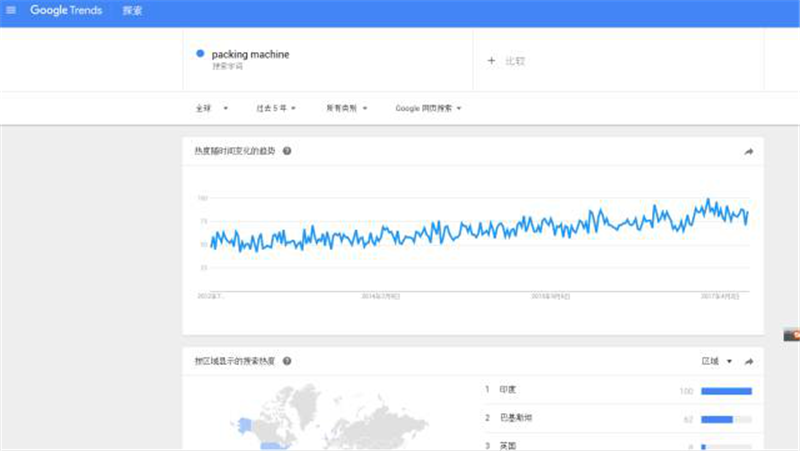The height and width of the screenshot is (451, 800).
Task: Expand the region granularity dropdown
Action: [718, 361]
